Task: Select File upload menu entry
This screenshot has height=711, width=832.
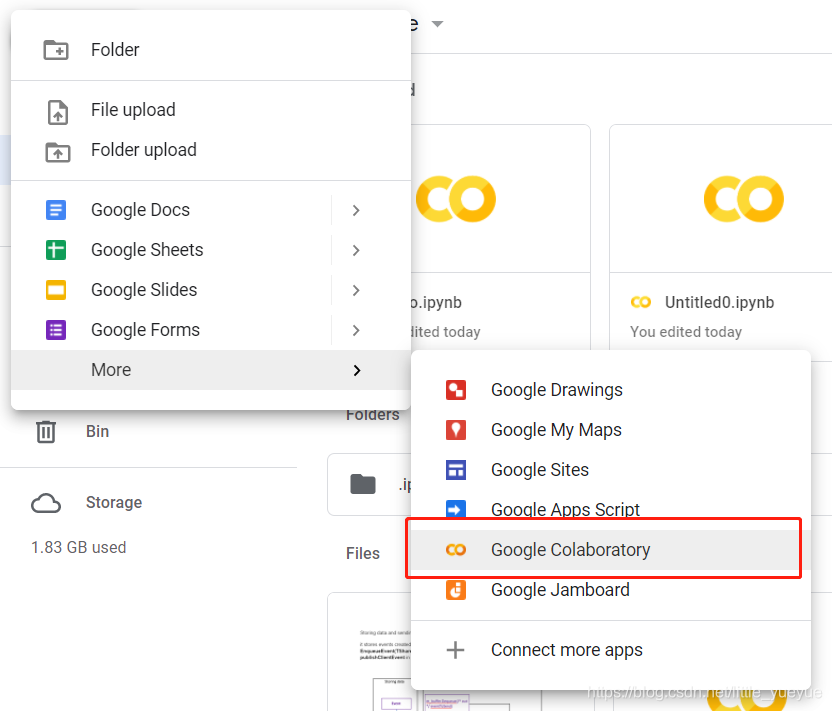Action: (x=211, y=110)
